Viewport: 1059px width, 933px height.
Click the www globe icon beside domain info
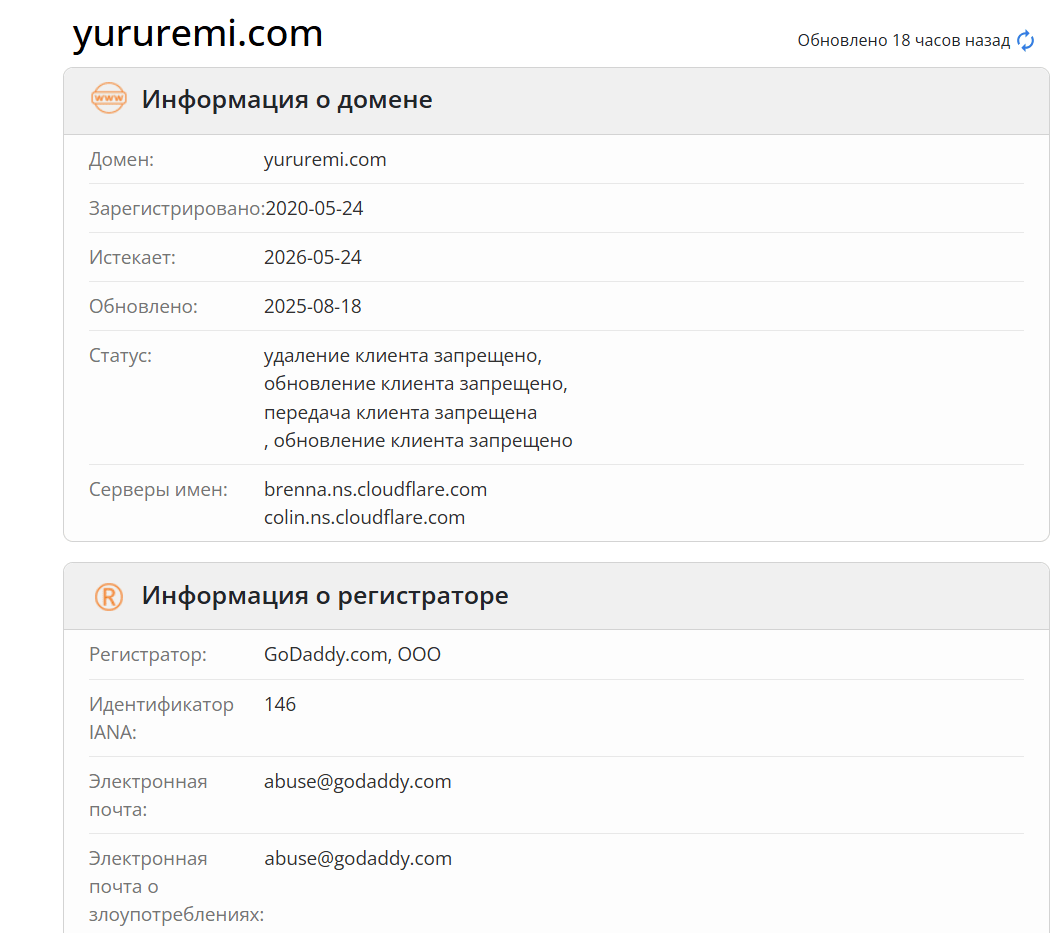pos(108,98)
